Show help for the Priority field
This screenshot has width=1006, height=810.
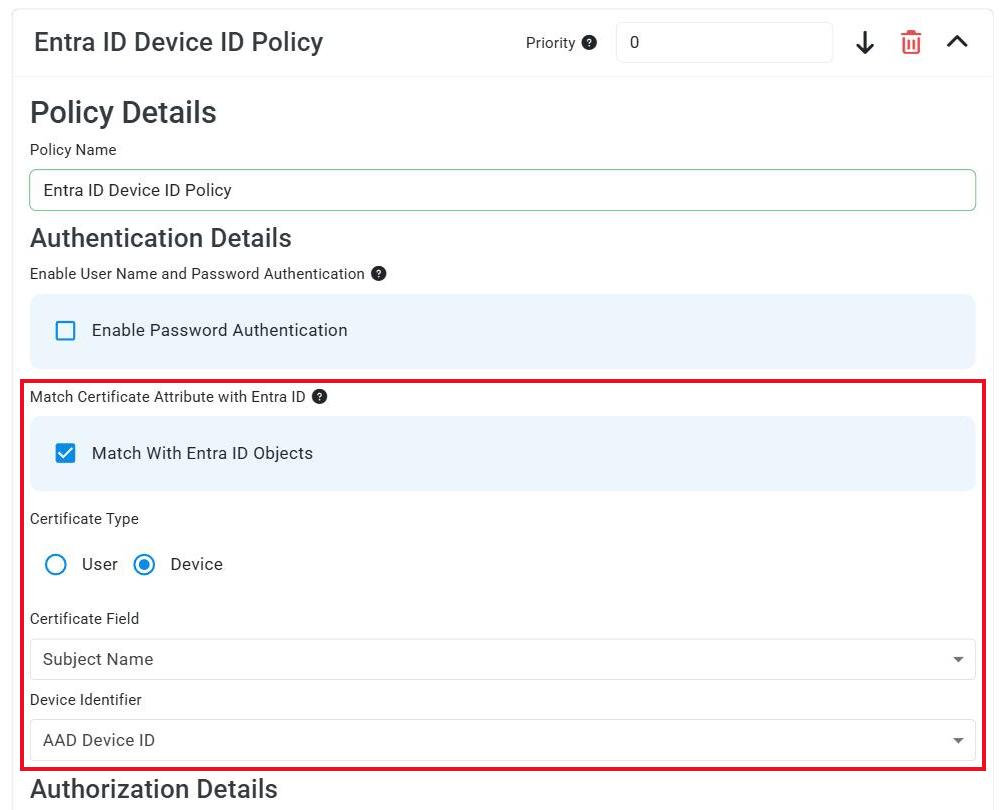[x=589, y=42]
